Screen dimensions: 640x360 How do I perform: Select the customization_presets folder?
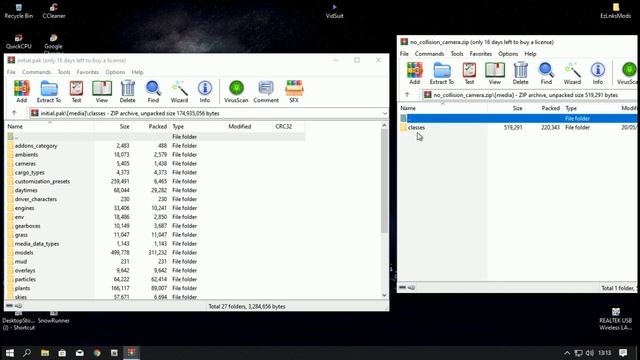point(42,181)
